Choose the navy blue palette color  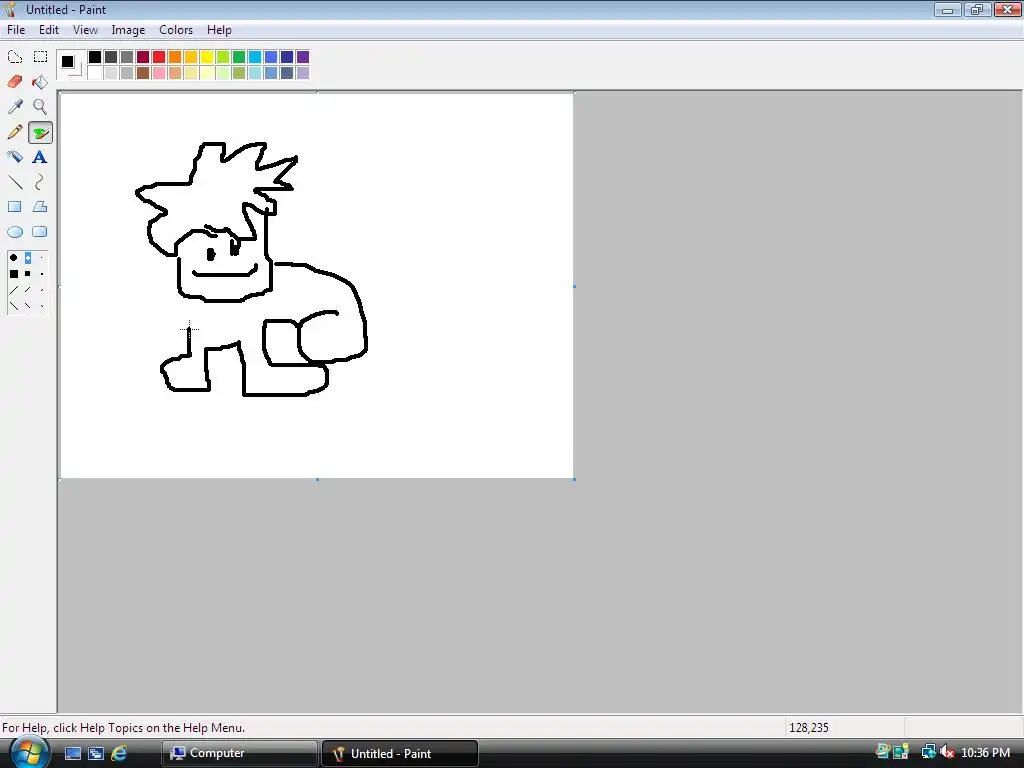coord(287,57)
